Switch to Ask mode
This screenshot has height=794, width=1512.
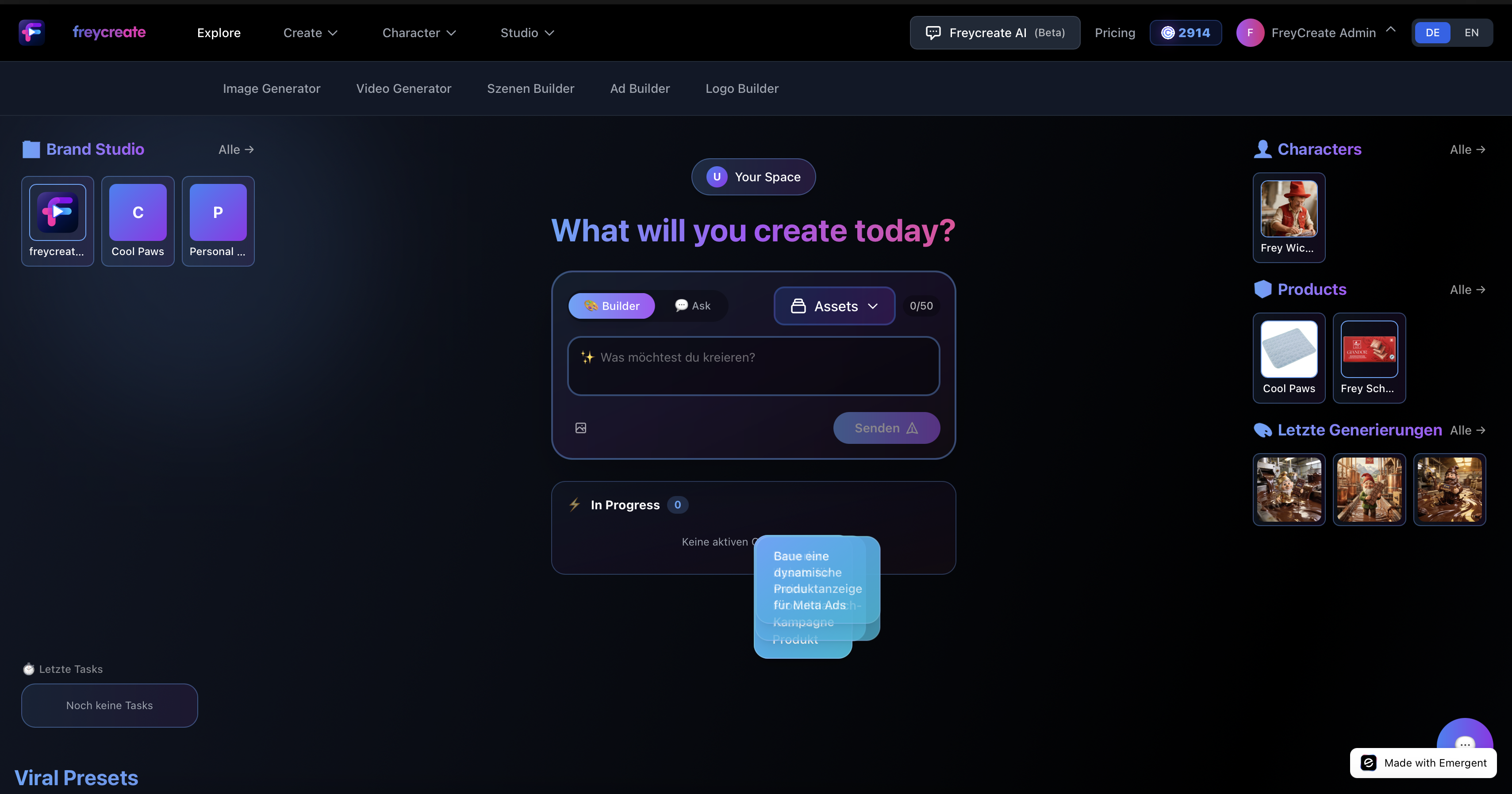click(693, 306)
